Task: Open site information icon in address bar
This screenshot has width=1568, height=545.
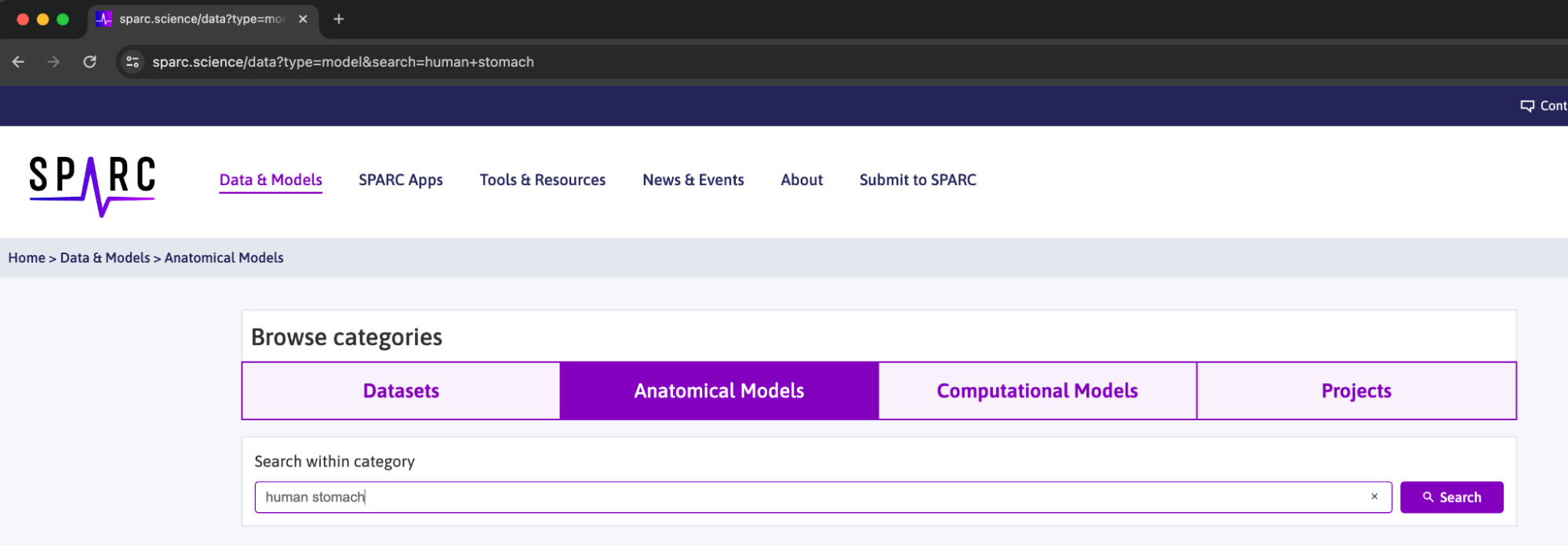Action: tap(133, 62)
